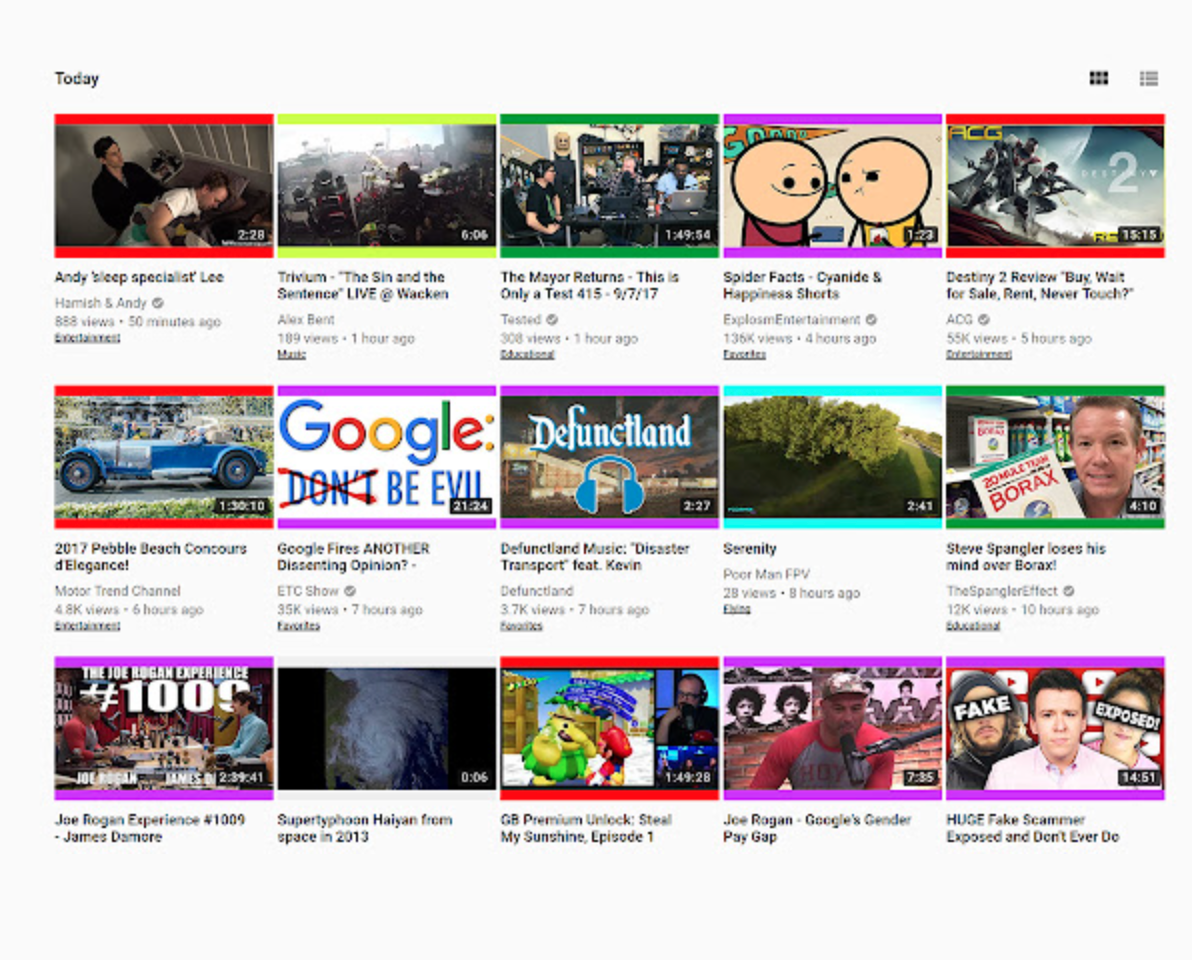Click Joe Rogan Experience #1009 video title
Viewport: 1192px width, 960px height.
tap(149, 827)
